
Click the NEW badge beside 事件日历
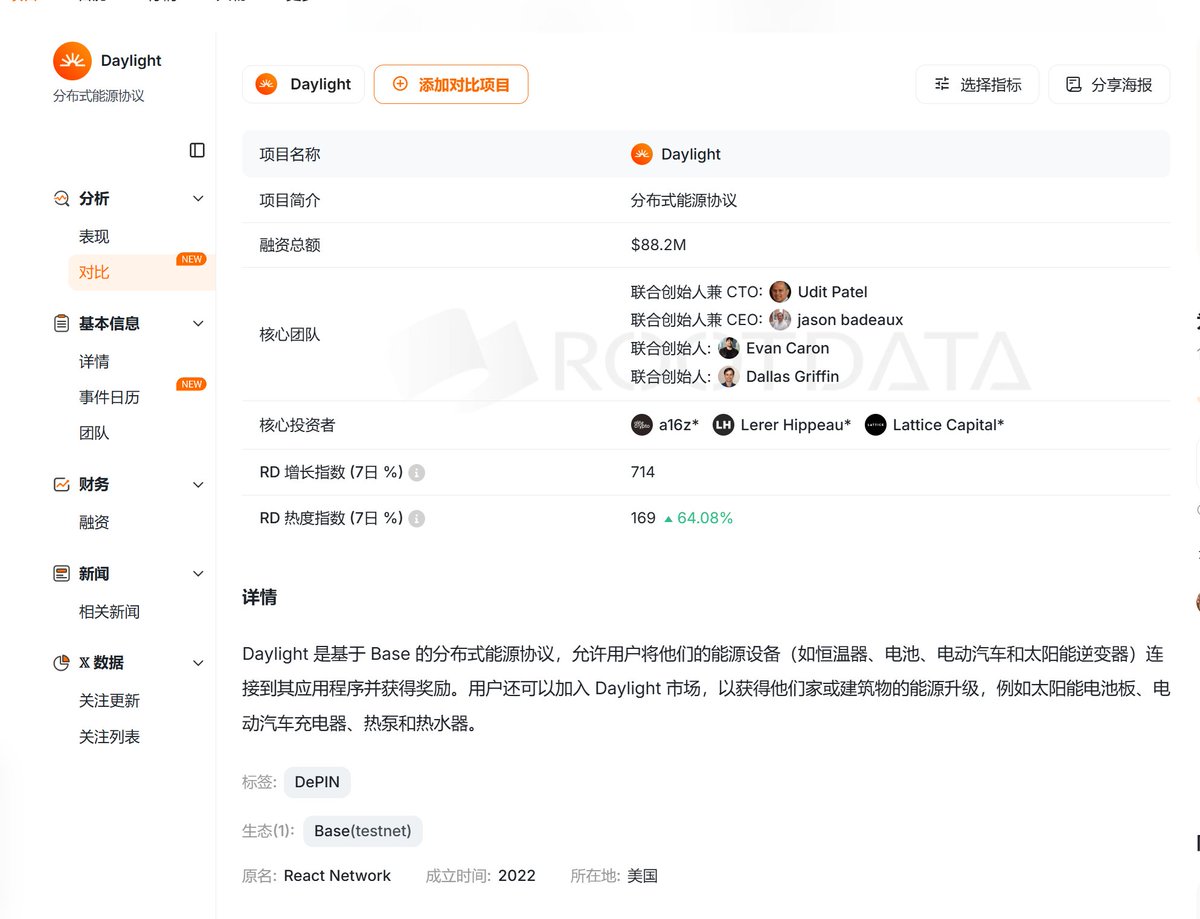(x=192, y=384)
